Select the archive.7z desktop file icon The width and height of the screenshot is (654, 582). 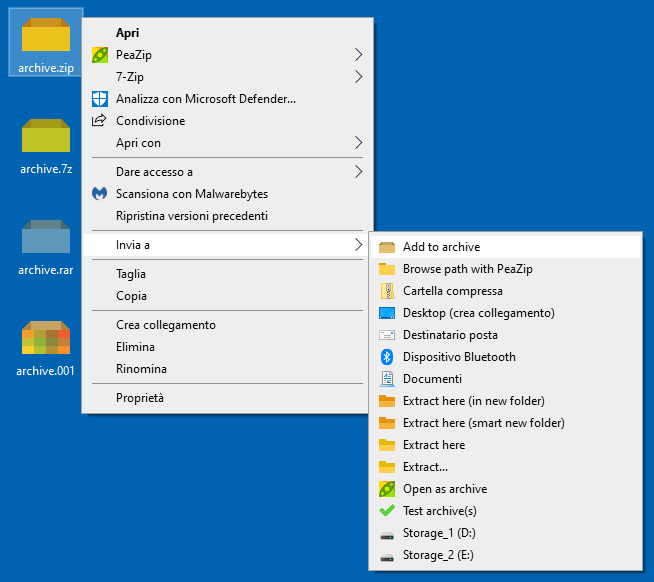pos(46,136)
